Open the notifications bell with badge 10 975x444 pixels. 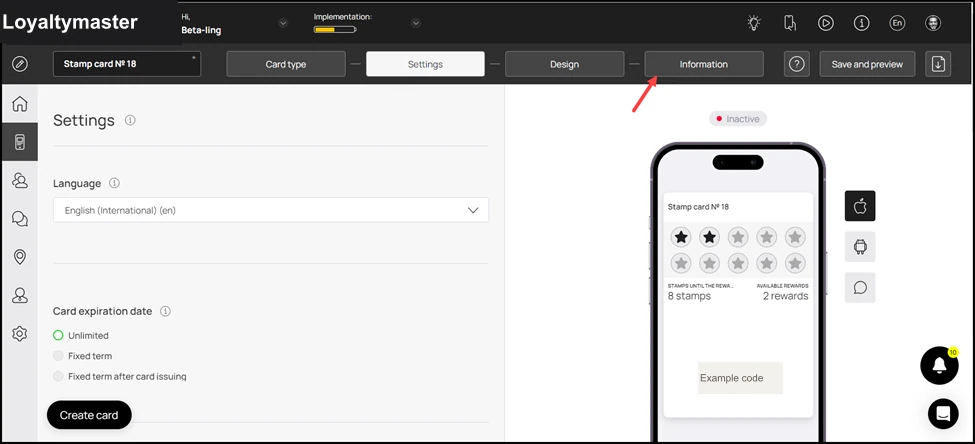940,366
